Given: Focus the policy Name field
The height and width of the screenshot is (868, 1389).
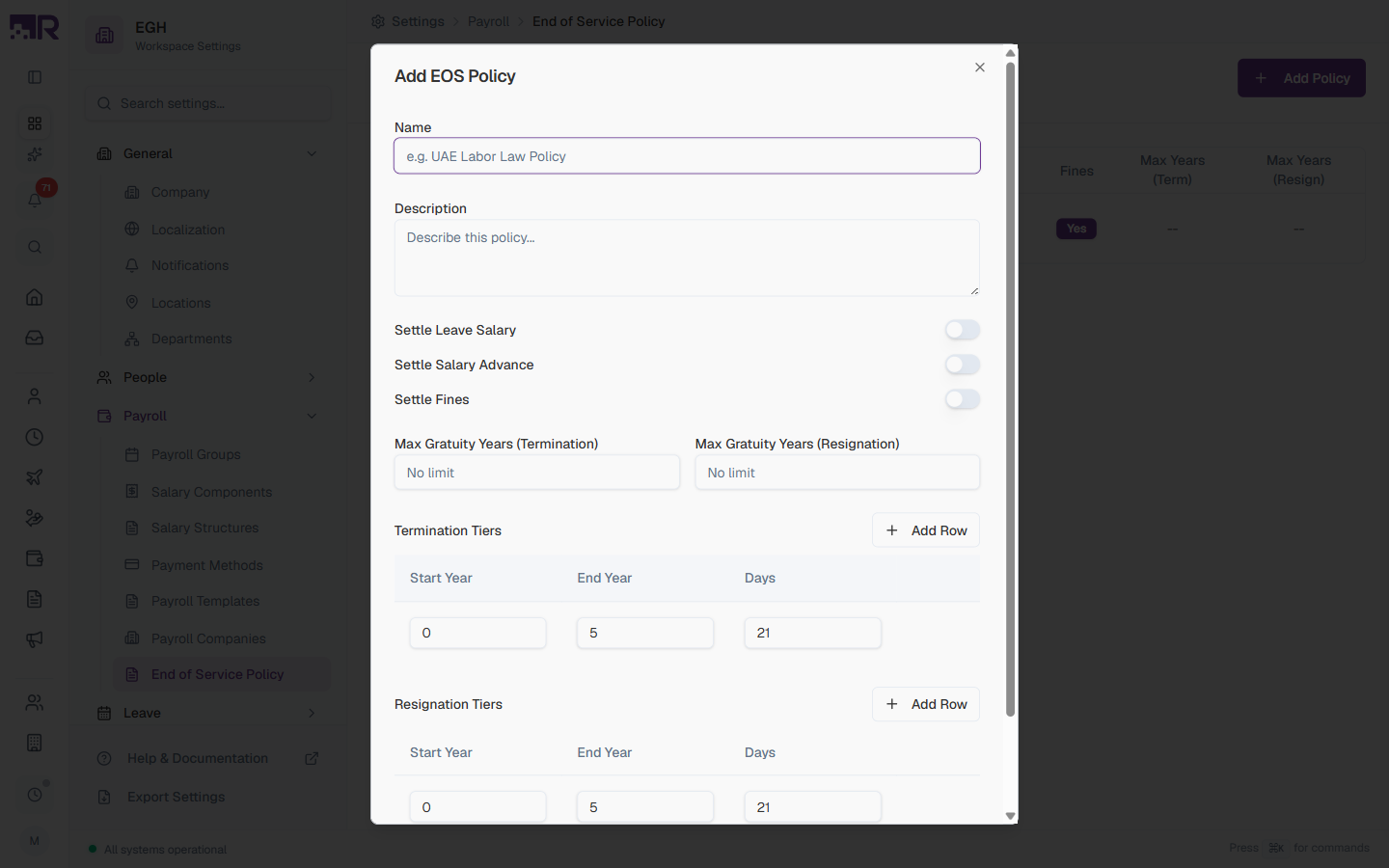Looking at the screenshot, I should pos(687,156).
